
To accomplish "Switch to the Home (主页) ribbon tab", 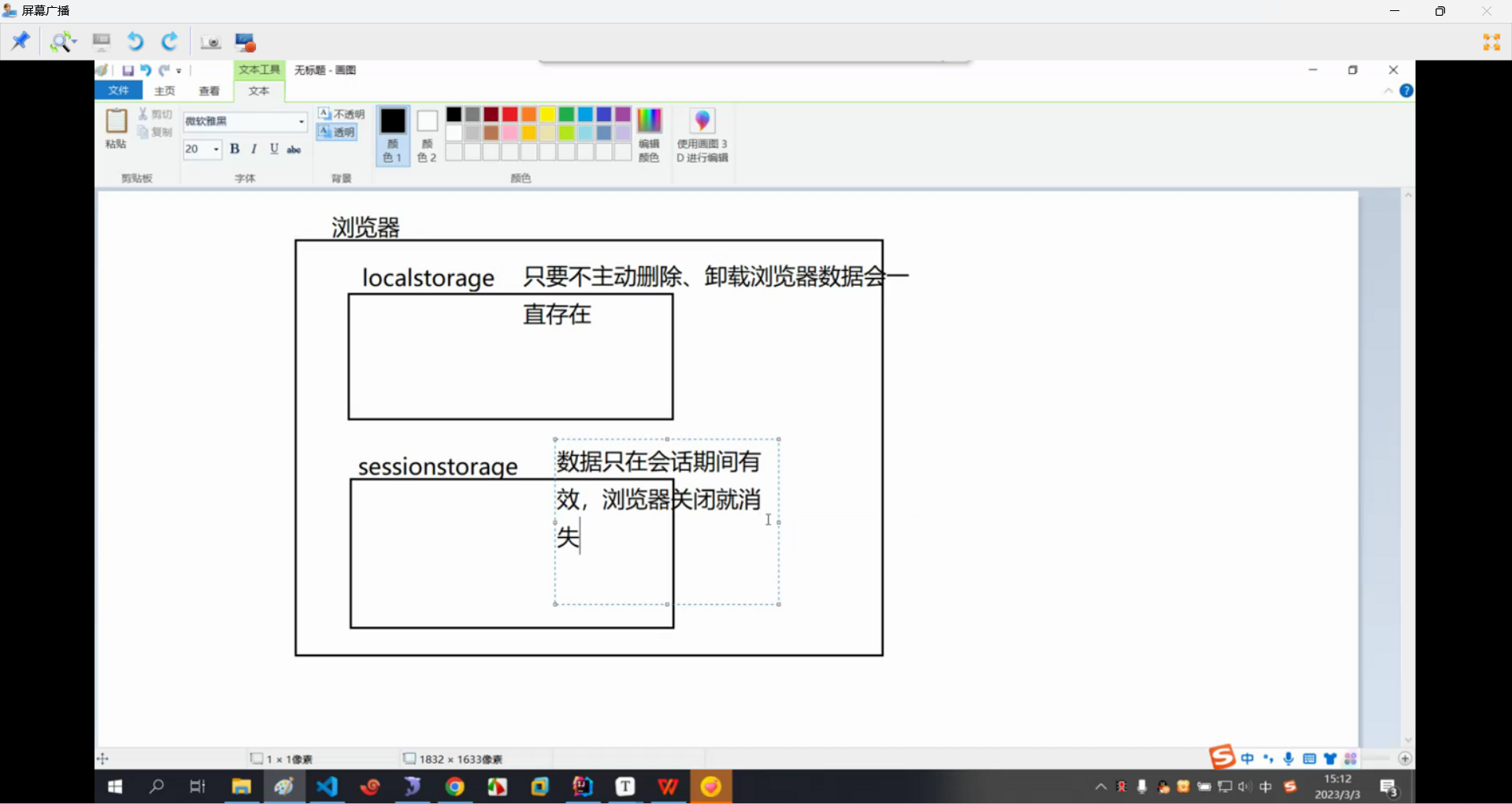I will (165, 91).
